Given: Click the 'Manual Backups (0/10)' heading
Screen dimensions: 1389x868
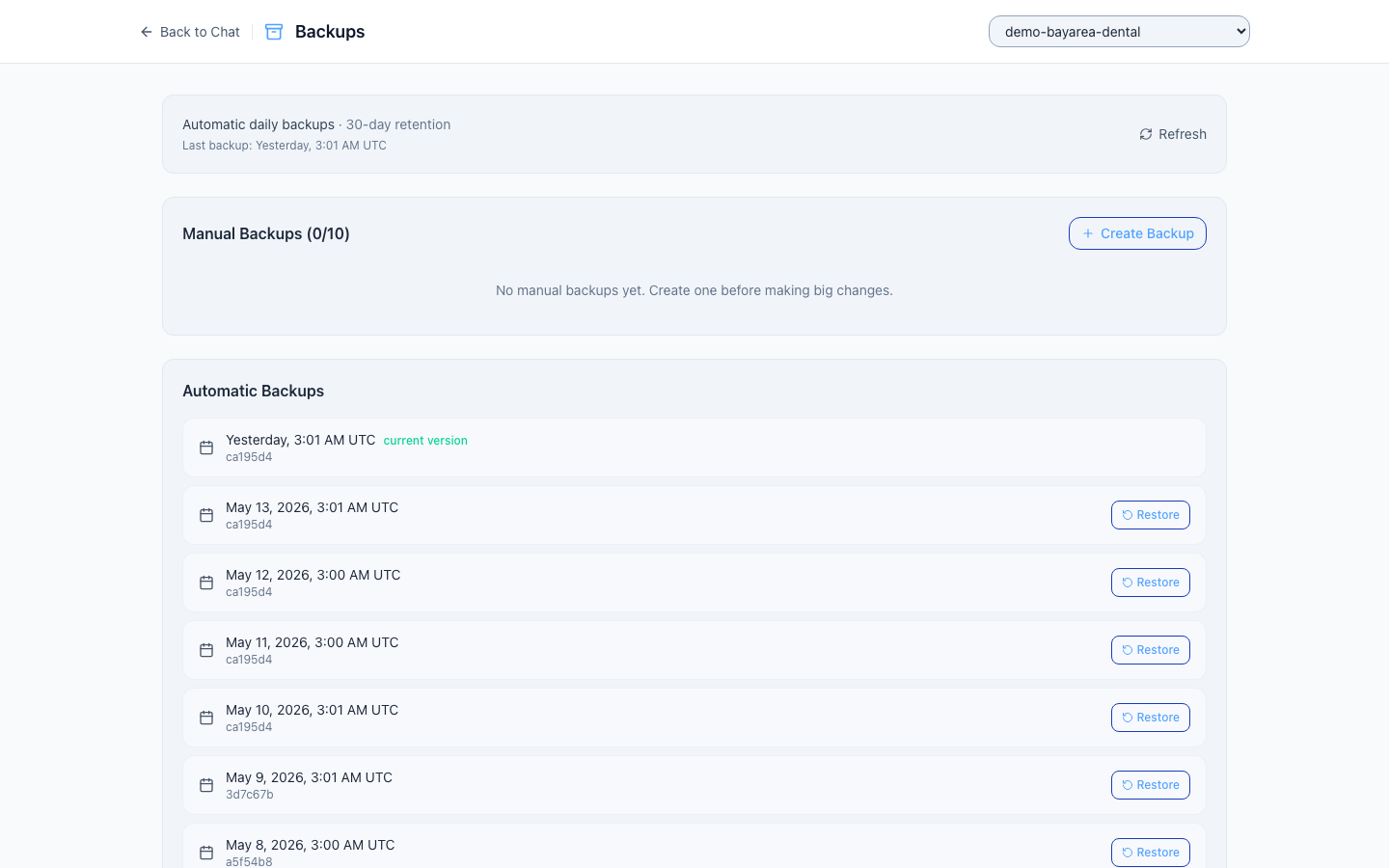Looking at the screenshot, I should 266,233.
